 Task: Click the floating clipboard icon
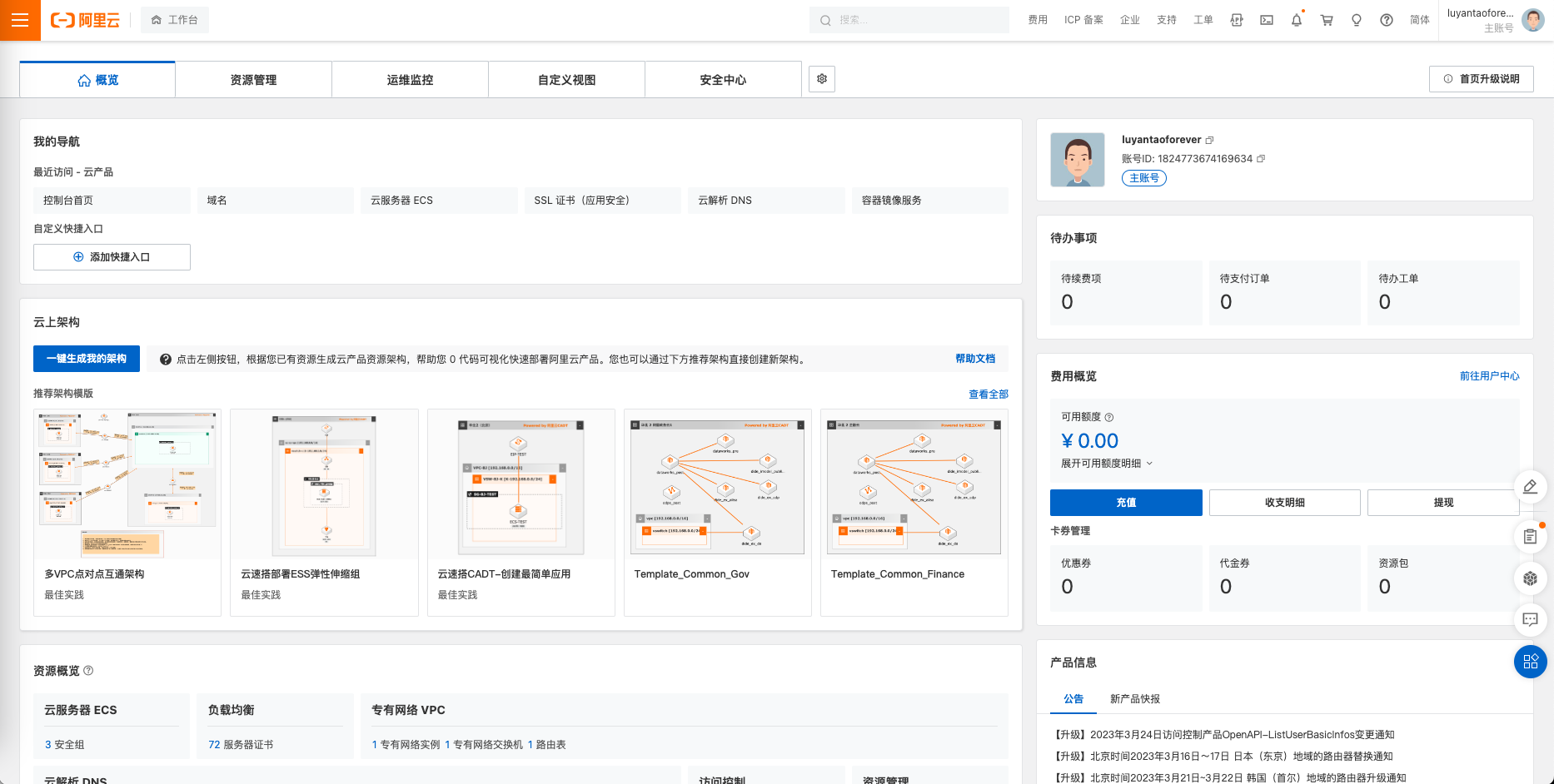coord(1530,537)
